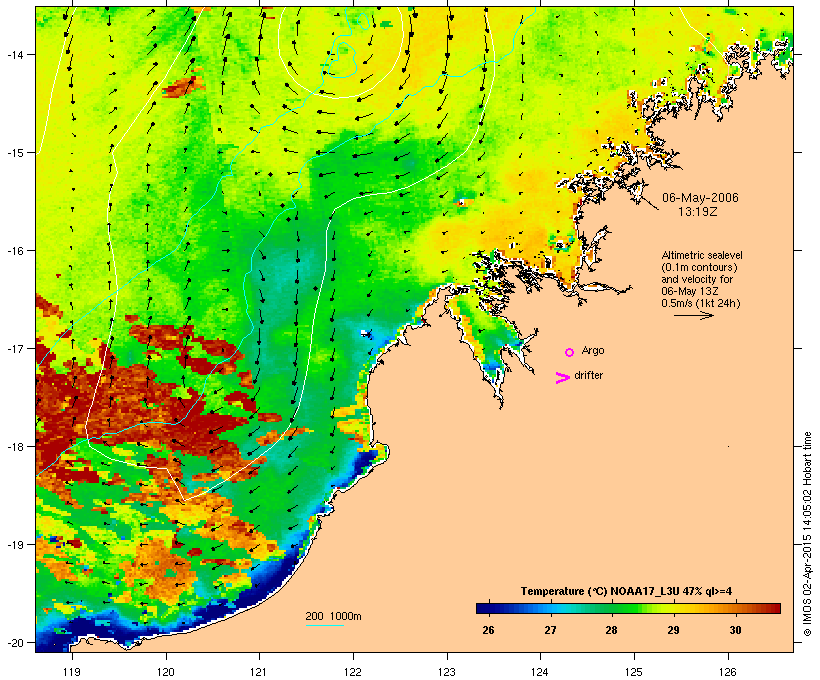
Task: Click the time stamp 13:19Z
Action: coord(698,212)
